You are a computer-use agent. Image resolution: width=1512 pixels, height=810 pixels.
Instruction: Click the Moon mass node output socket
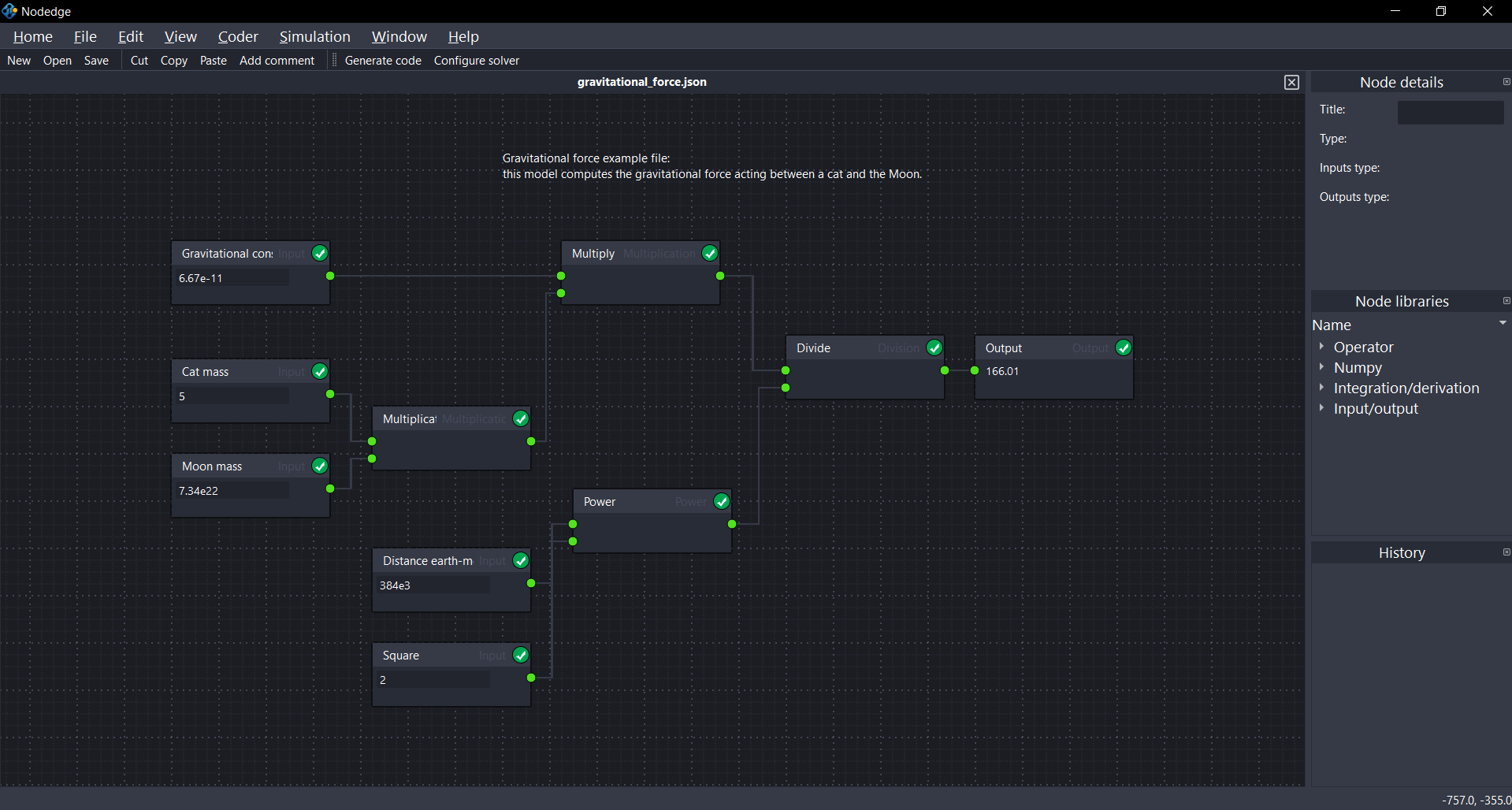click(x=330, y=489)
